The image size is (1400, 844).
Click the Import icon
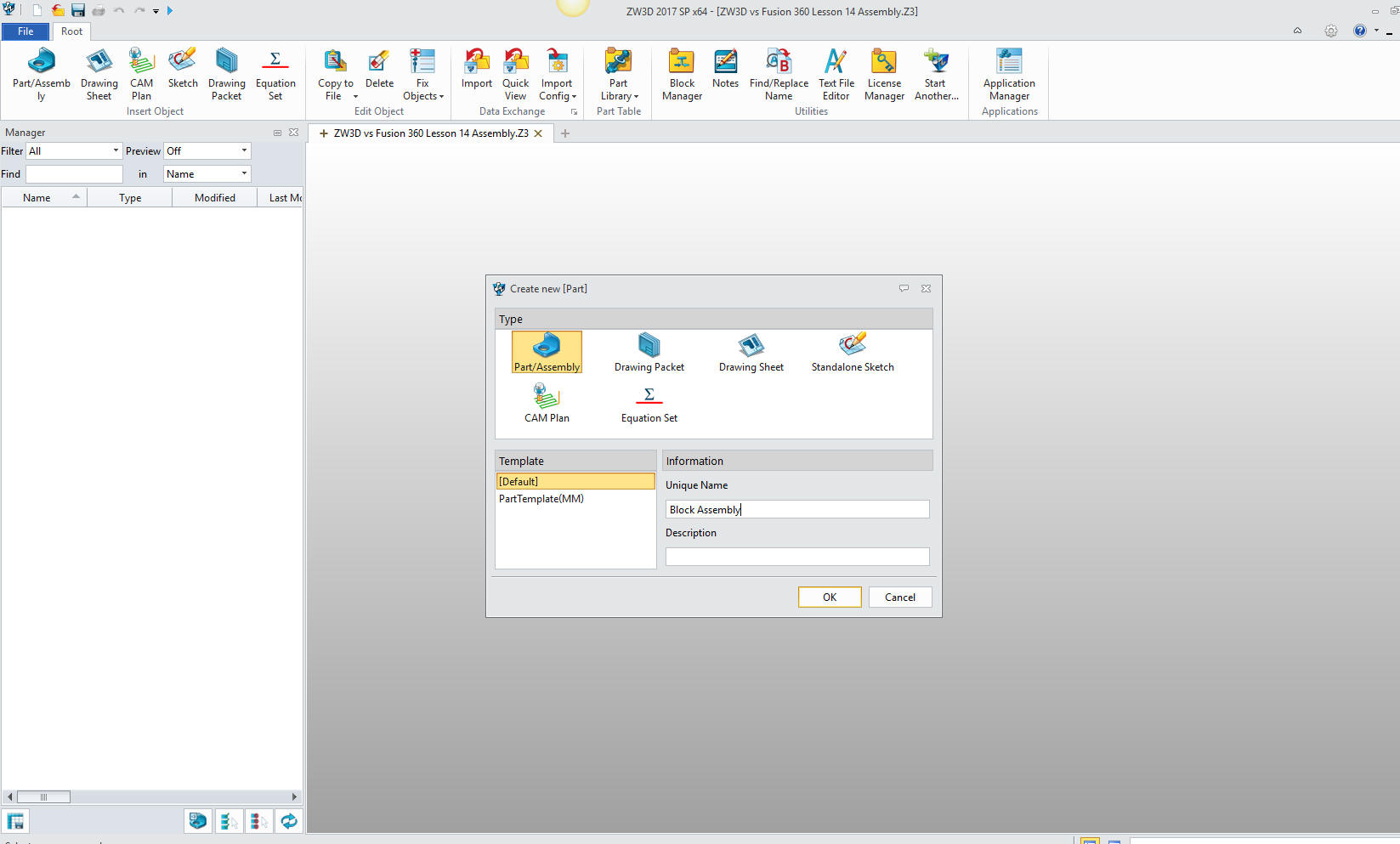[476, 68]
